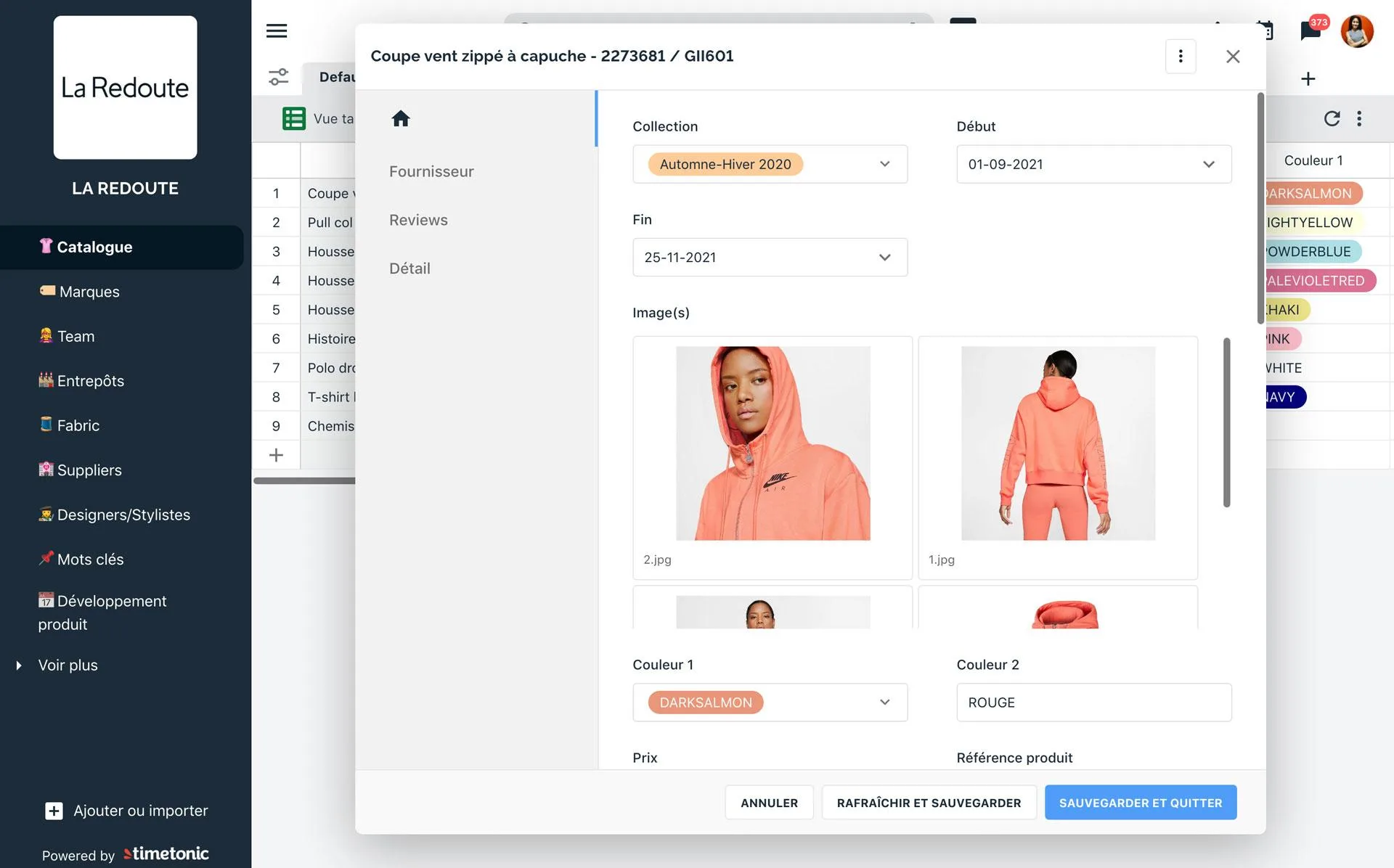Image resolution: width=1394 pixels, height=868 pixels.
Task: Open the chat messages with 373 badge
Action: [1311, 30]
